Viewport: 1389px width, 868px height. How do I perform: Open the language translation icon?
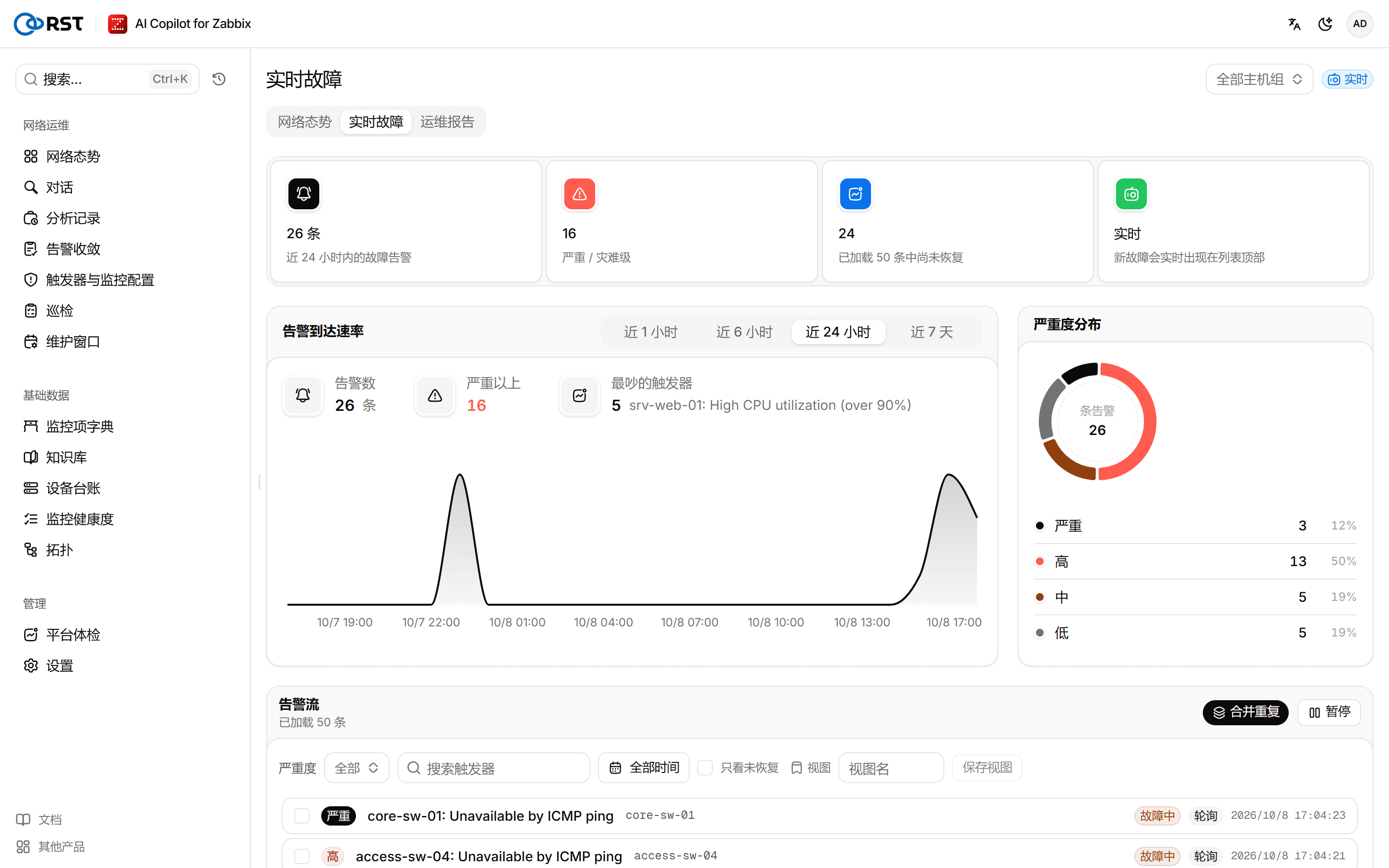[1294, 24]
